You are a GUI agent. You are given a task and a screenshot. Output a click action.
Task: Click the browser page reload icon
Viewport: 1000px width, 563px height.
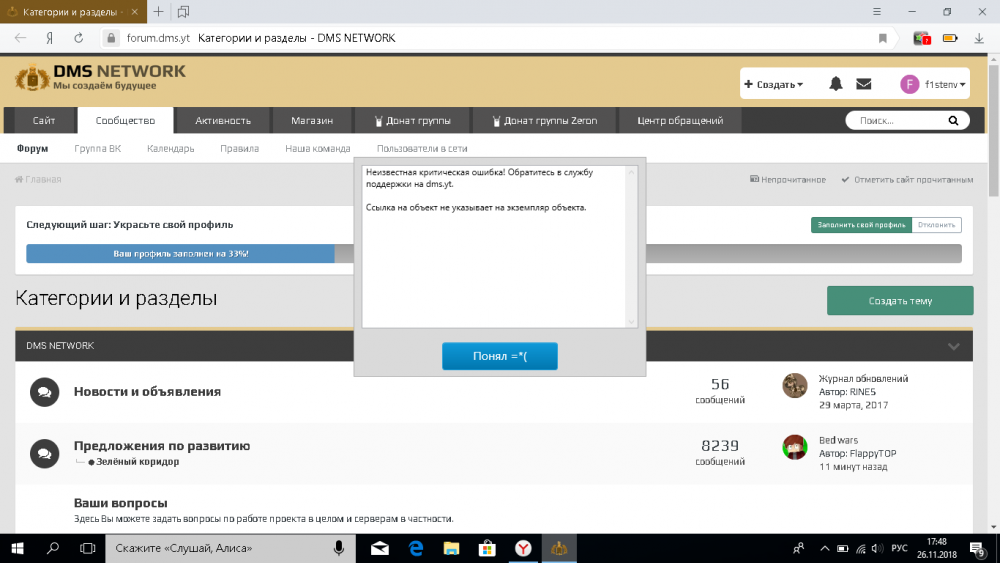click(x=78, y=38)
